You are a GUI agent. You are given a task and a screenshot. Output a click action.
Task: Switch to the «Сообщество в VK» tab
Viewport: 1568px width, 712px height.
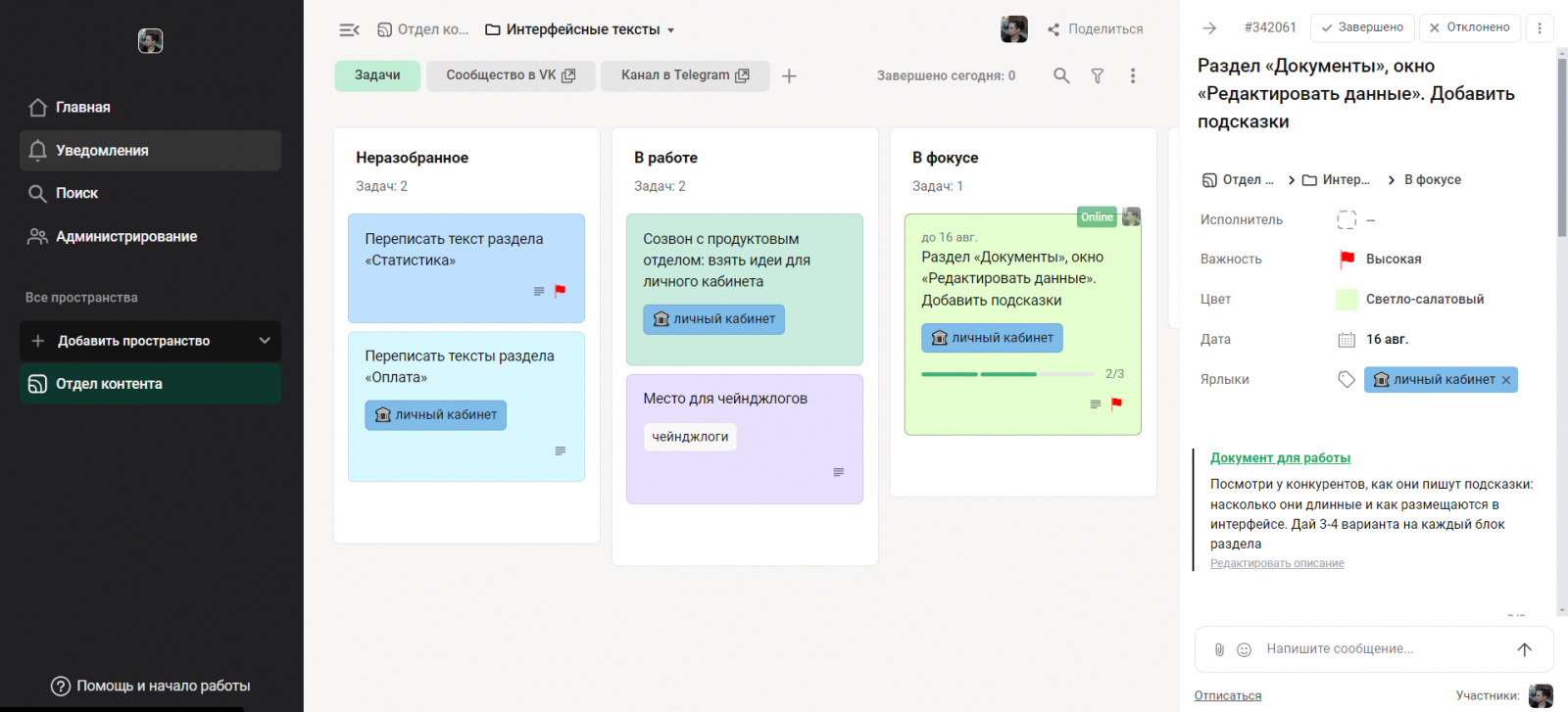click(x=511, y=75)
